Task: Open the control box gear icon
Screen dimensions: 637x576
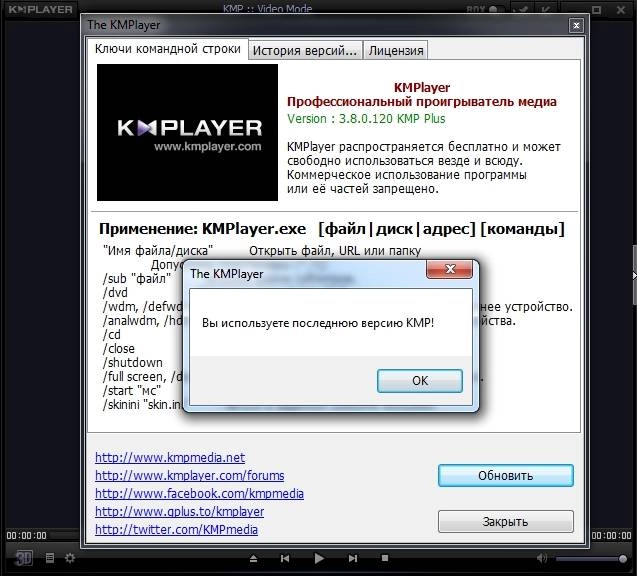Action: 70,558
